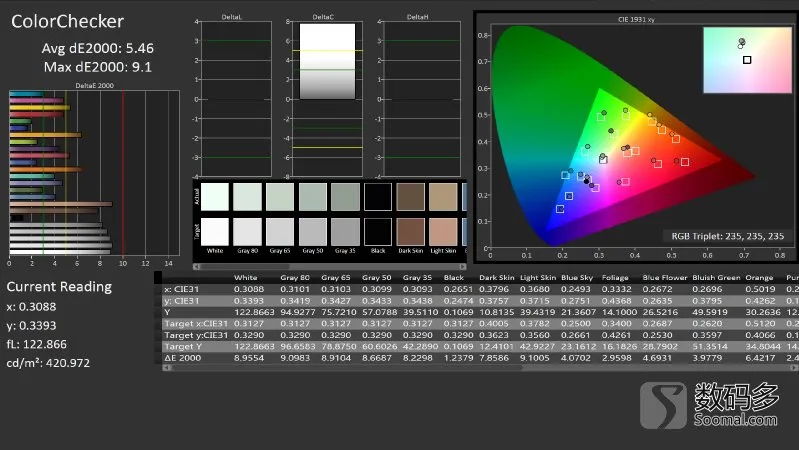
Task: Click the ΔE value 6.4217 for Orange
Action: pyautogui.click(x=759, y=358)
